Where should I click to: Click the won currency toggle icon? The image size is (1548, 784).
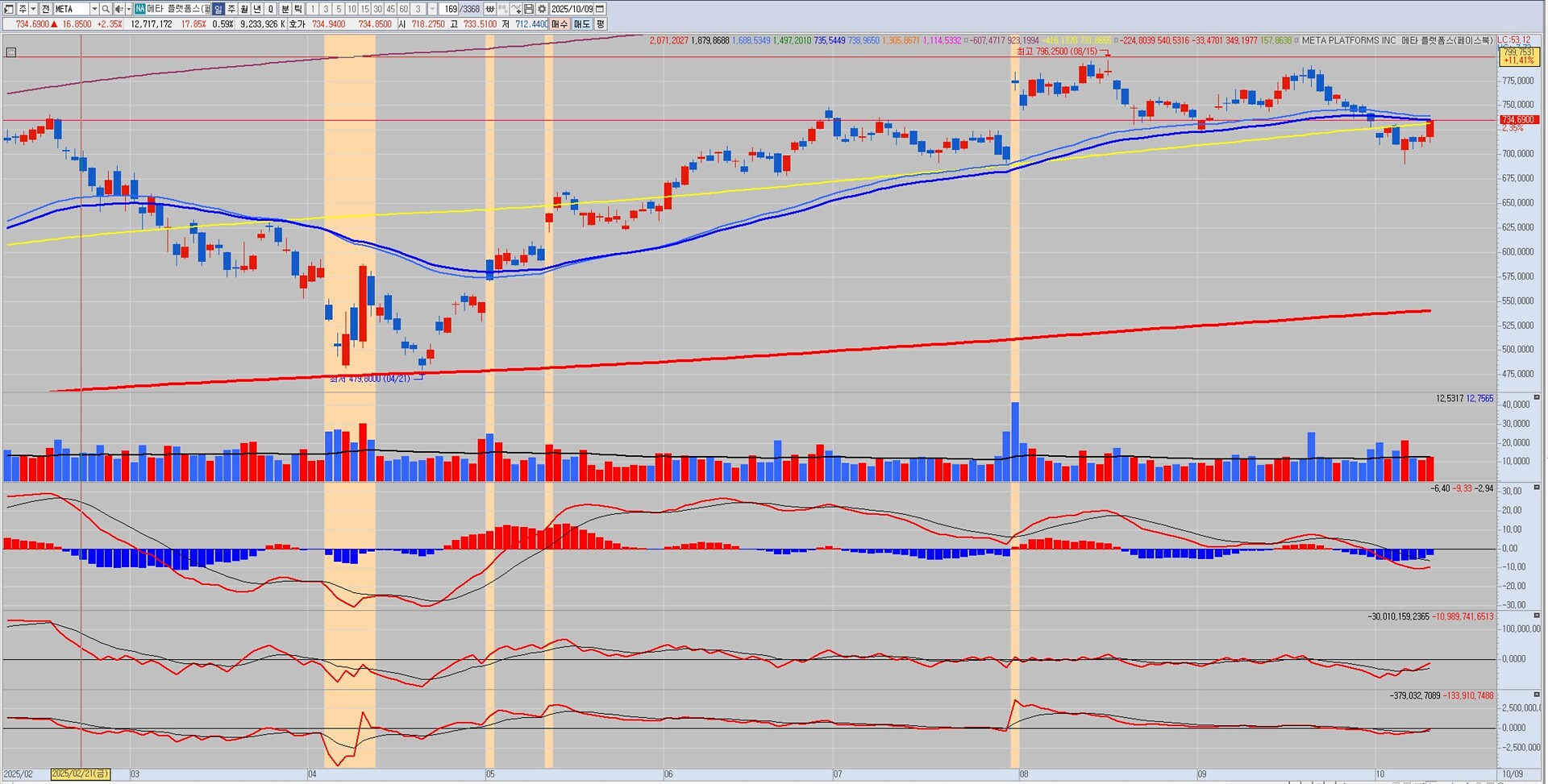coord(489,9)
